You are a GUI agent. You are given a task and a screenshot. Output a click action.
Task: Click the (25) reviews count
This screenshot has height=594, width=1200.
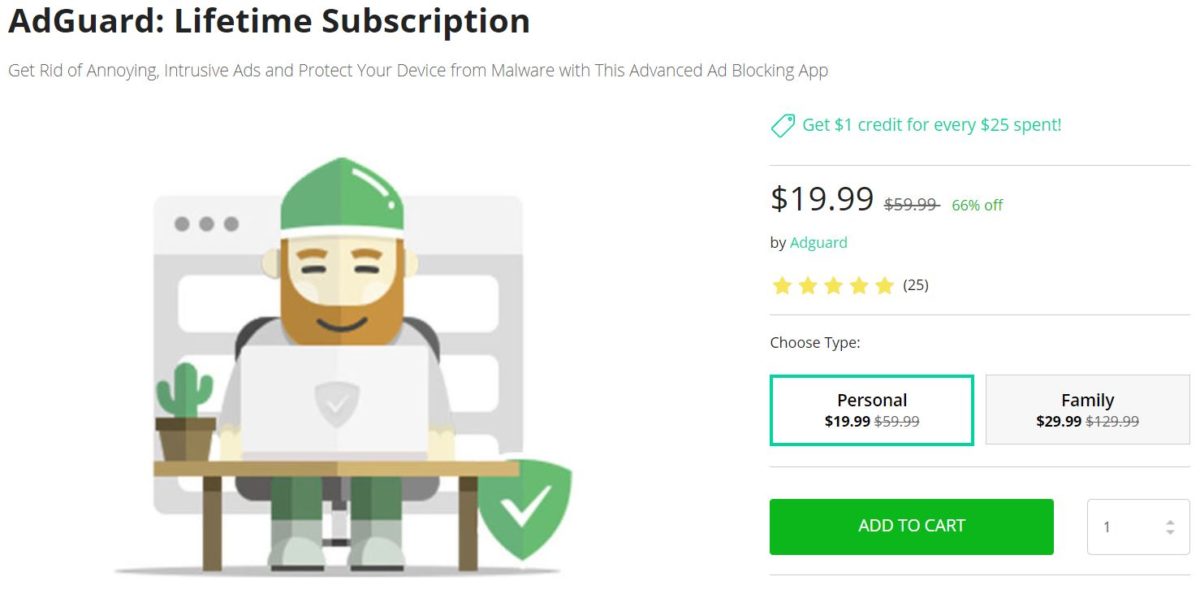[917, 285]
